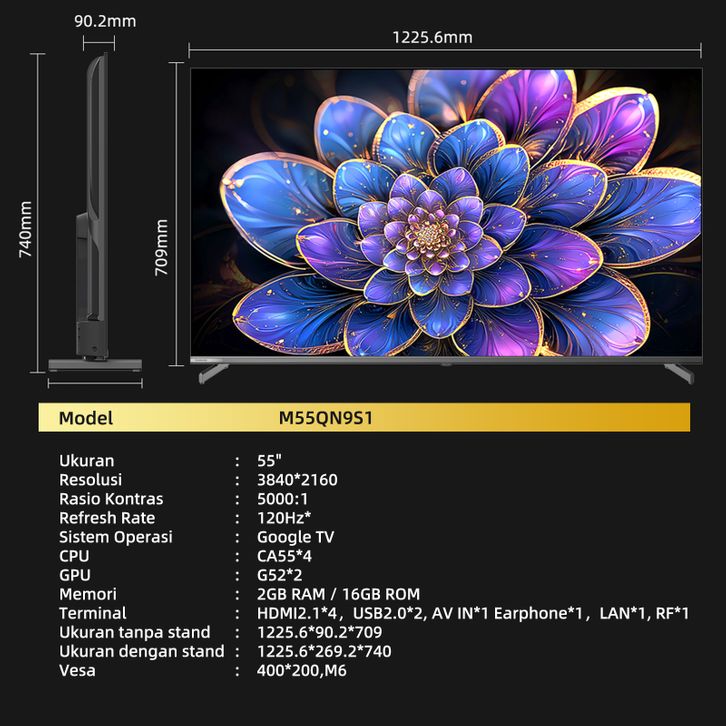Screen dimensions: 726x726
Task: Select the 740mm total height label
Action: coord(26,230)
